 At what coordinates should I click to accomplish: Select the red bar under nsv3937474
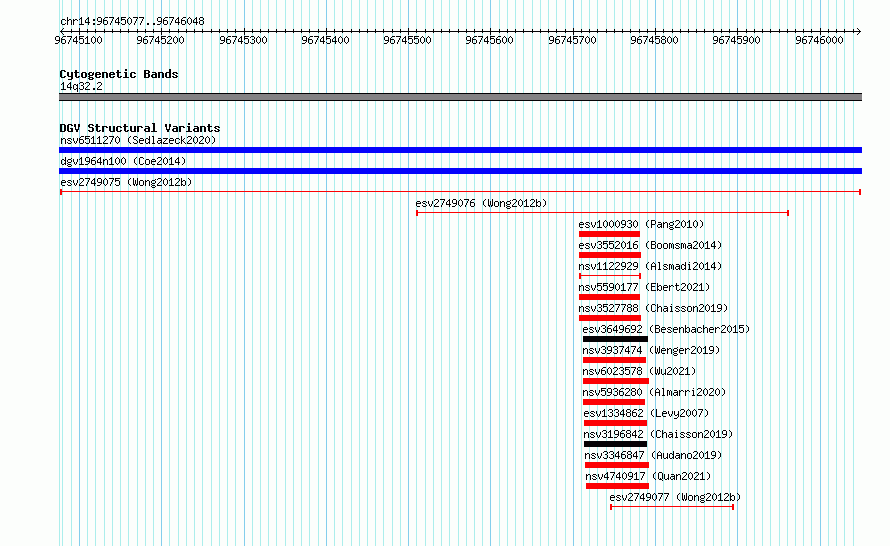[x=614, y=360]
